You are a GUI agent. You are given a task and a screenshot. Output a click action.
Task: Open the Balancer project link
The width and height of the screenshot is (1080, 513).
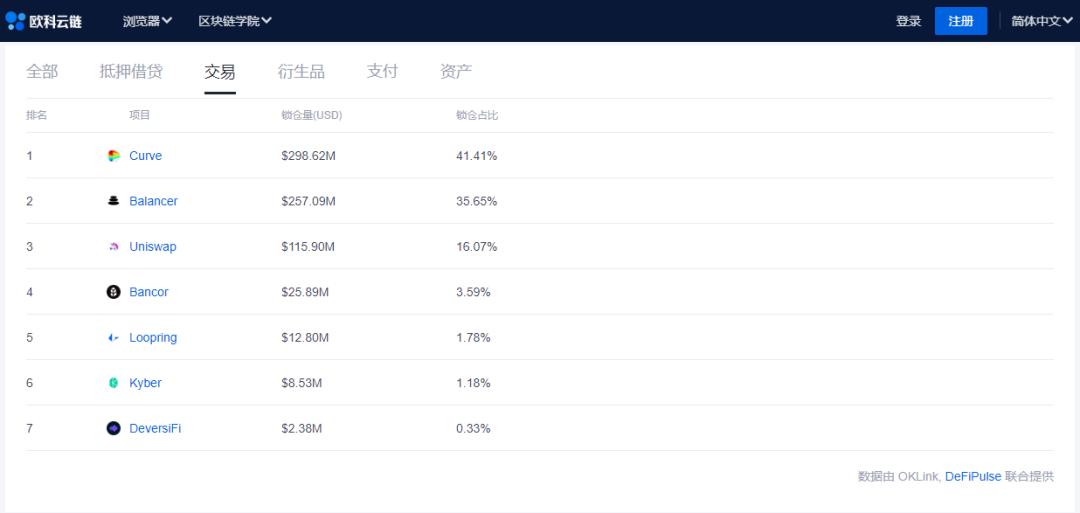tap(154, 201)
